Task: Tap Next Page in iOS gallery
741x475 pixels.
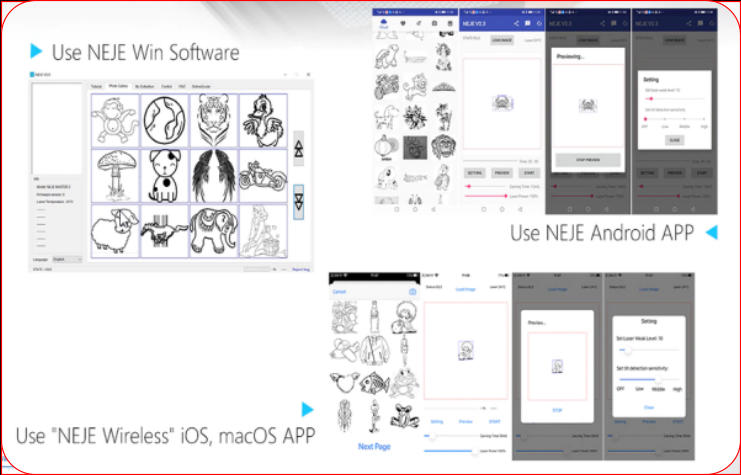Action: pos(372,447)
